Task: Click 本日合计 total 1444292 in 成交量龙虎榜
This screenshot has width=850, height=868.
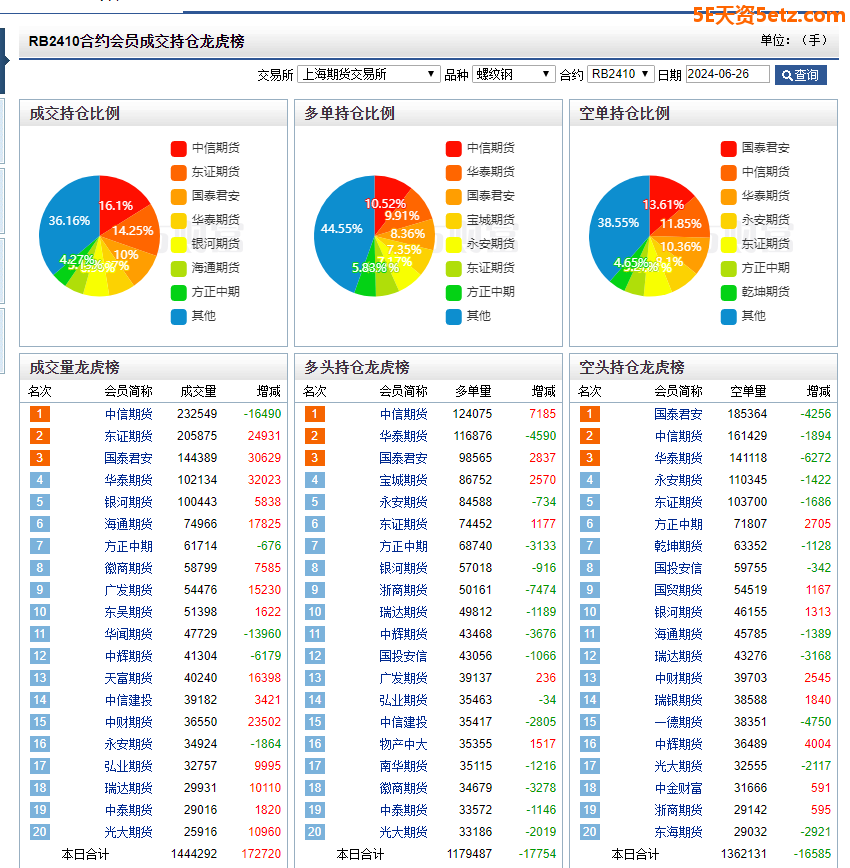Action: point(194,854)
